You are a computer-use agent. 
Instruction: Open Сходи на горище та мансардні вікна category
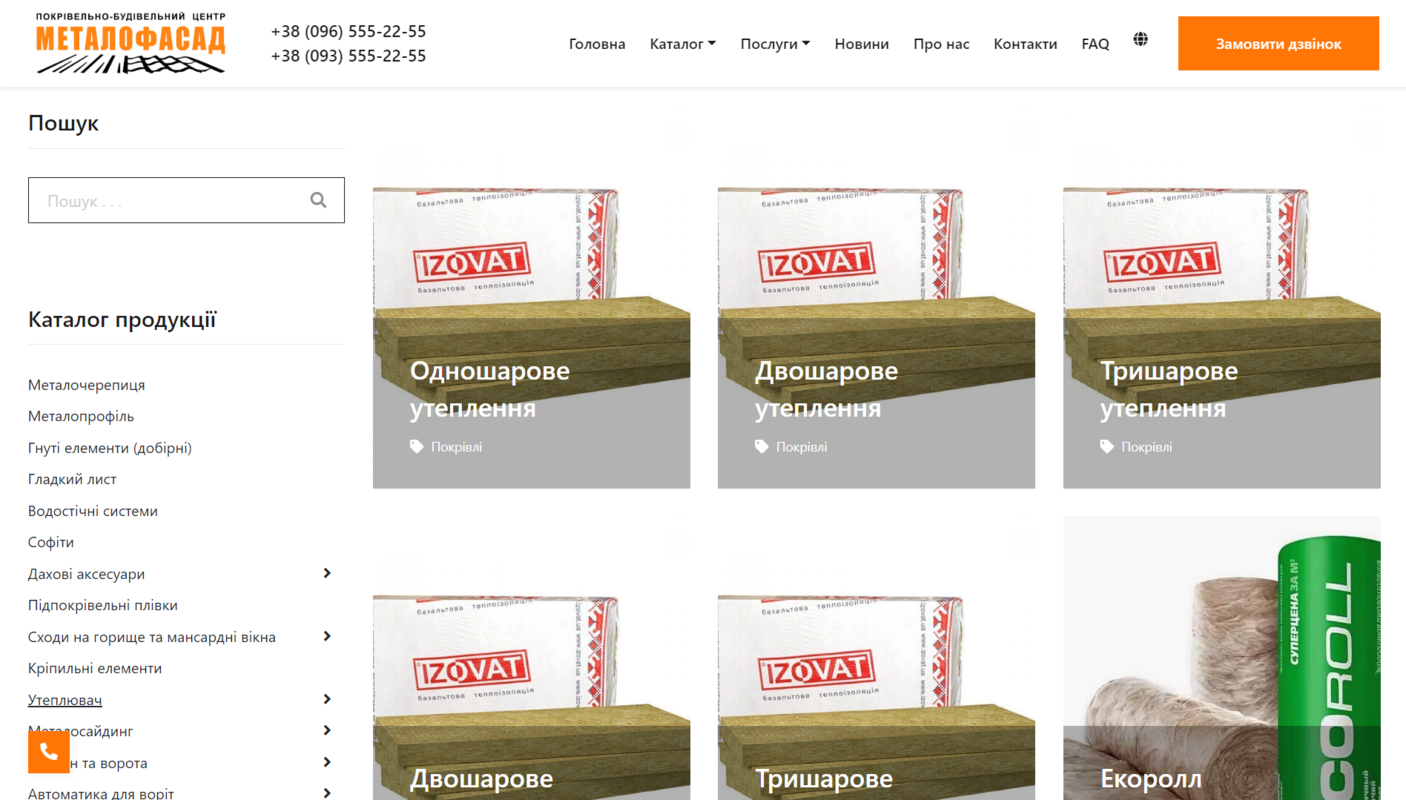[152, 637]
